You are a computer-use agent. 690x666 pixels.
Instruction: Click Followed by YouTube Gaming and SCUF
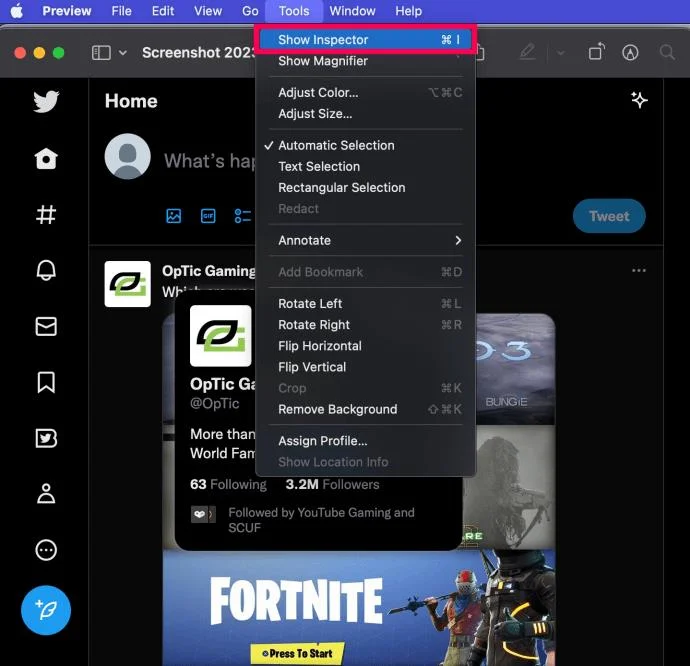pos(321,520)
